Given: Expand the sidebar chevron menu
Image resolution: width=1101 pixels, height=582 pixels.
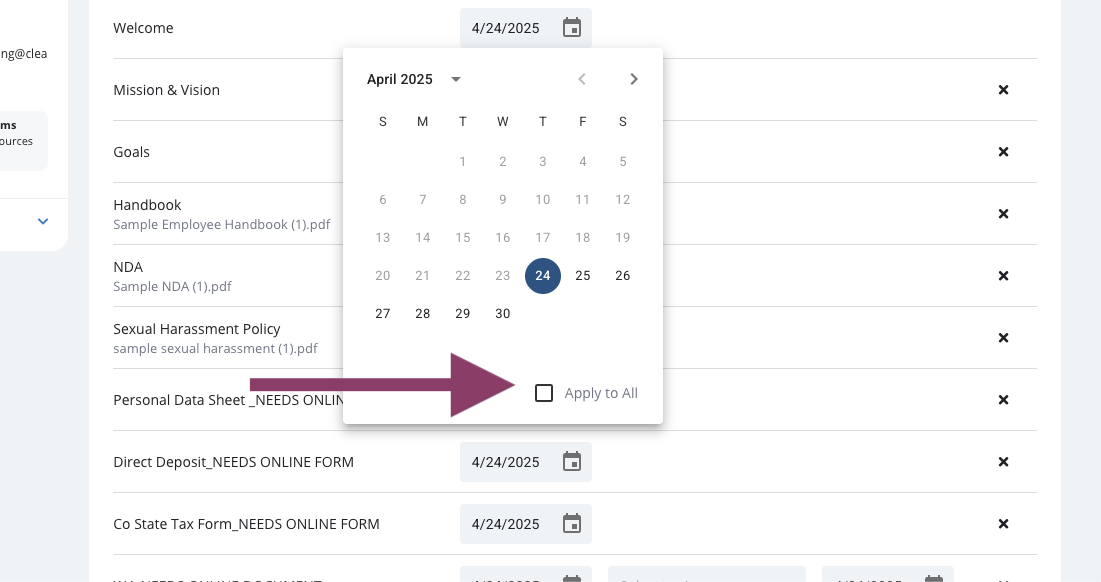Looking at the screenshot, I should pyautogui.click(x=43, y=221).
